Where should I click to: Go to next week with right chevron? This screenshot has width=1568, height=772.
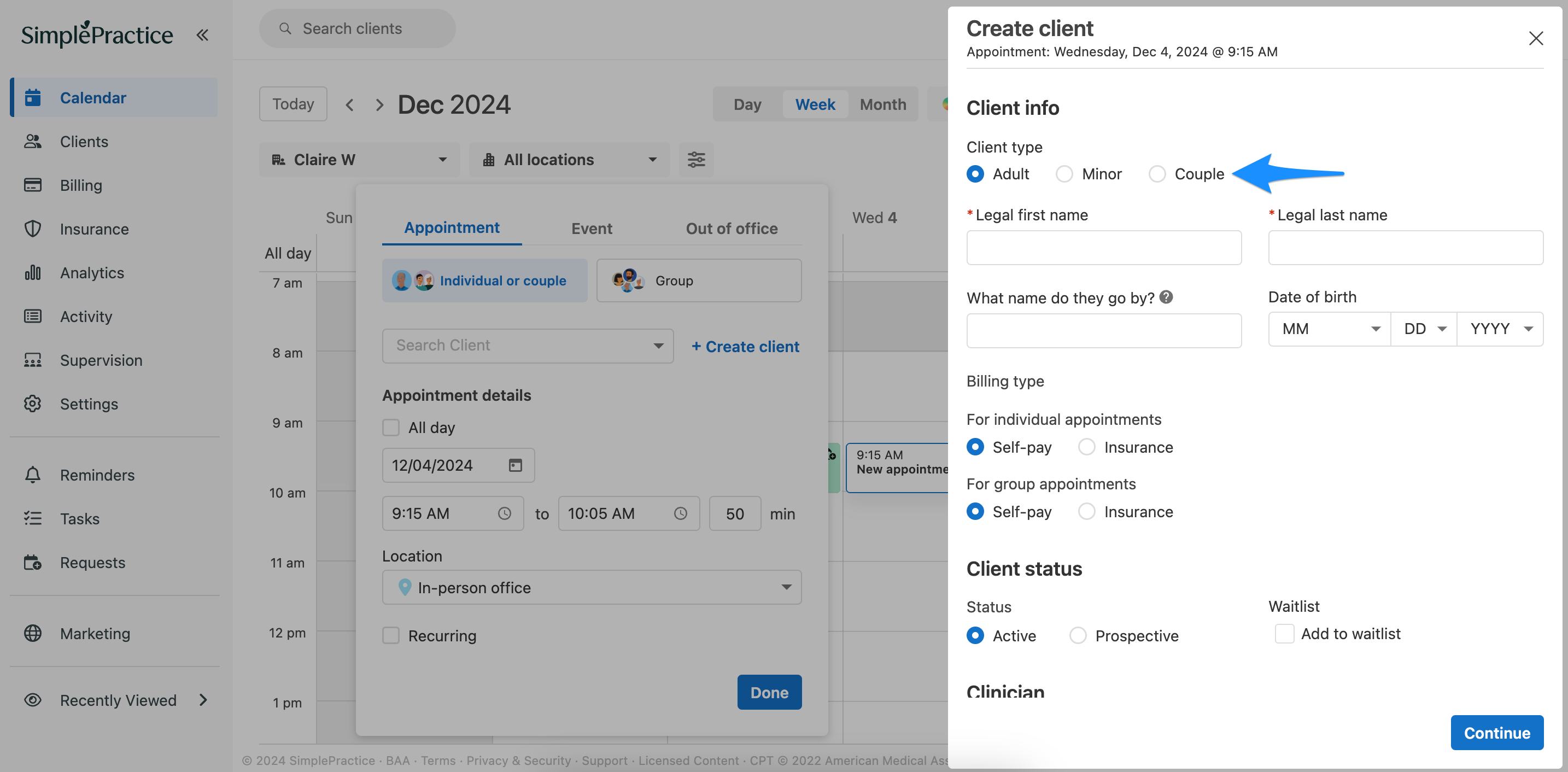coord(379,105)
